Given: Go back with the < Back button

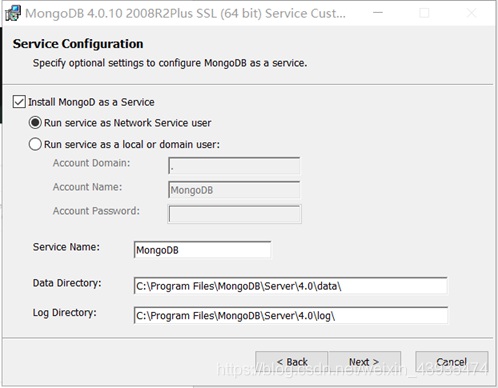Looking at the screenshot, I should point(292,362).
